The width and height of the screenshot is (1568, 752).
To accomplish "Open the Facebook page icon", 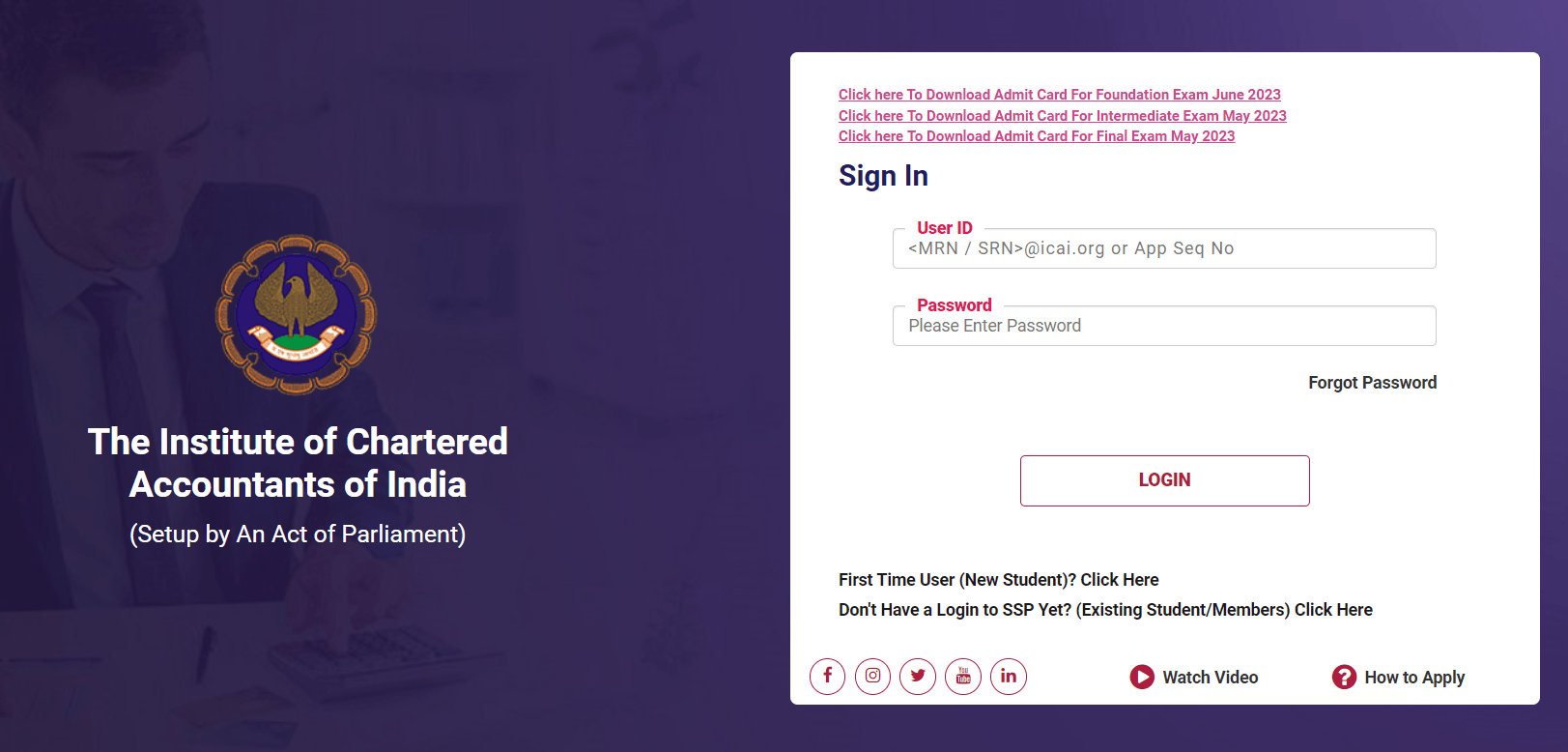I will coord(827,677).
